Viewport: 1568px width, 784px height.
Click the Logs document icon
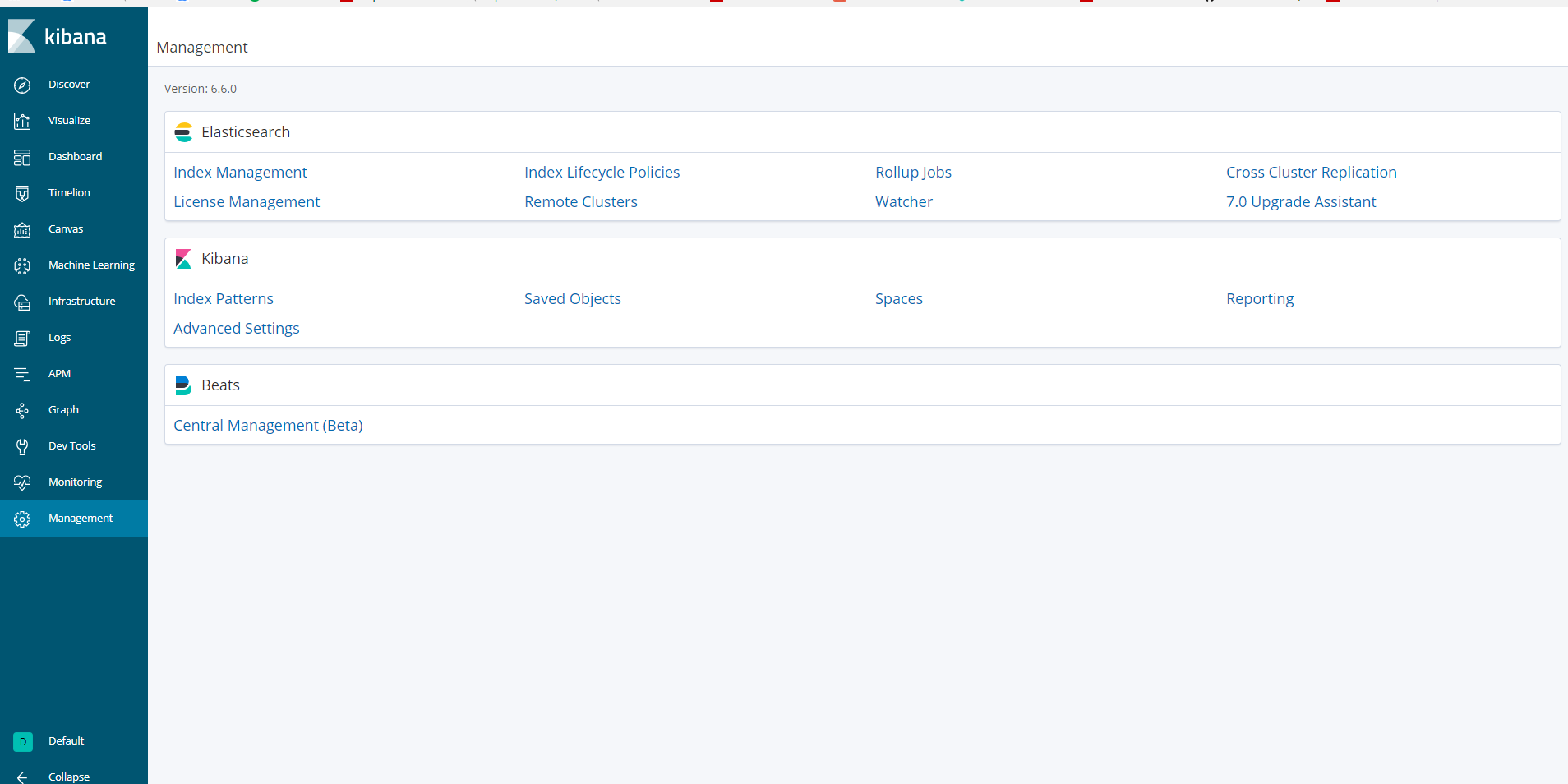[22, 338]
